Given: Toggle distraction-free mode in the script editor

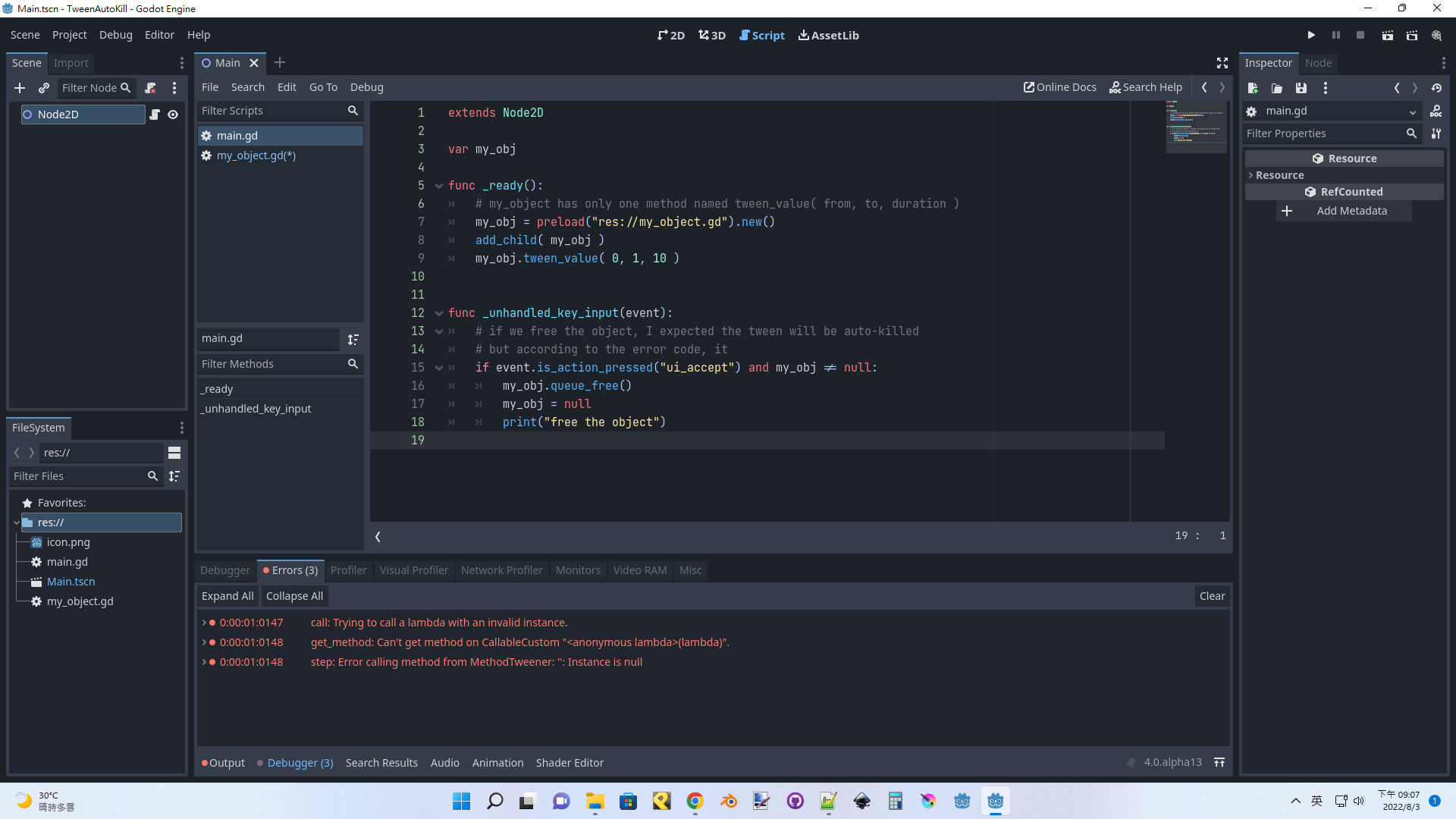Looking at the screenshot, I should pos(1222,63).
